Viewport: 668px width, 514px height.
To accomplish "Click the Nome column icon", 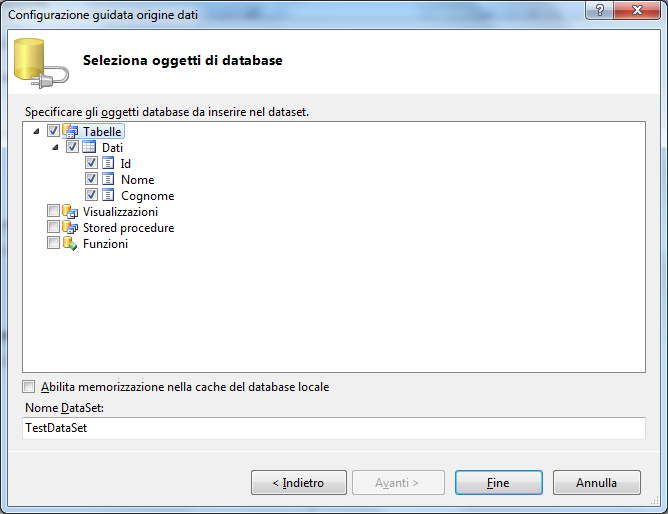I will [108, 179].
